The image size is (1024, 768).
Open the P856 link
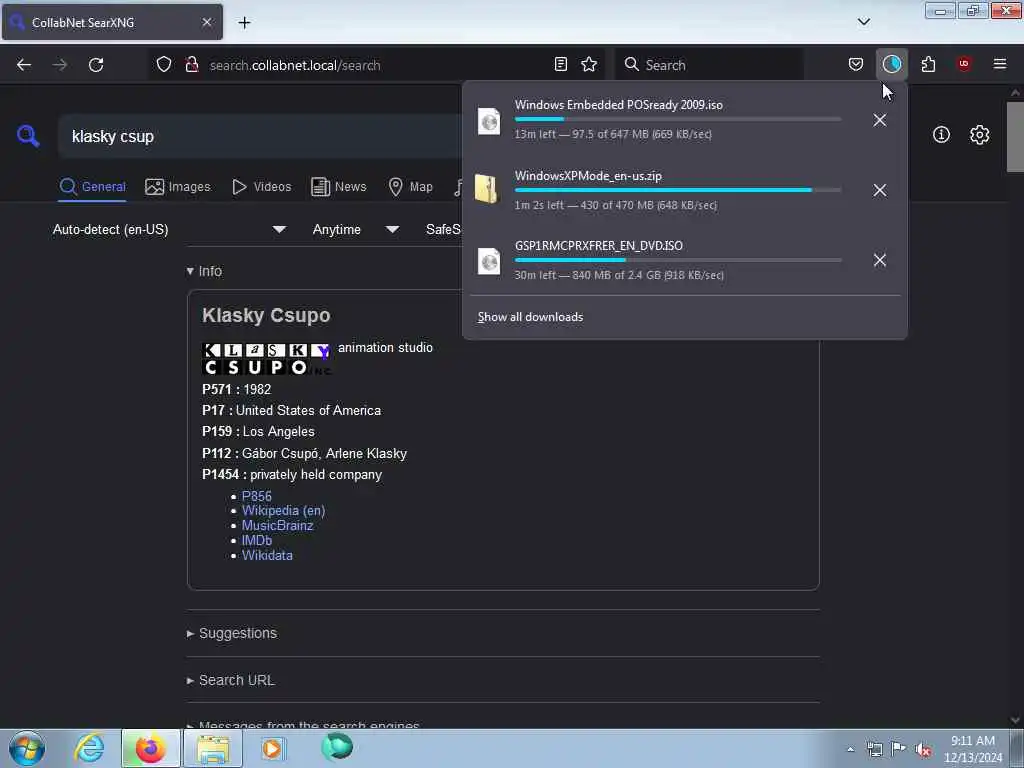tap(257, 496)
